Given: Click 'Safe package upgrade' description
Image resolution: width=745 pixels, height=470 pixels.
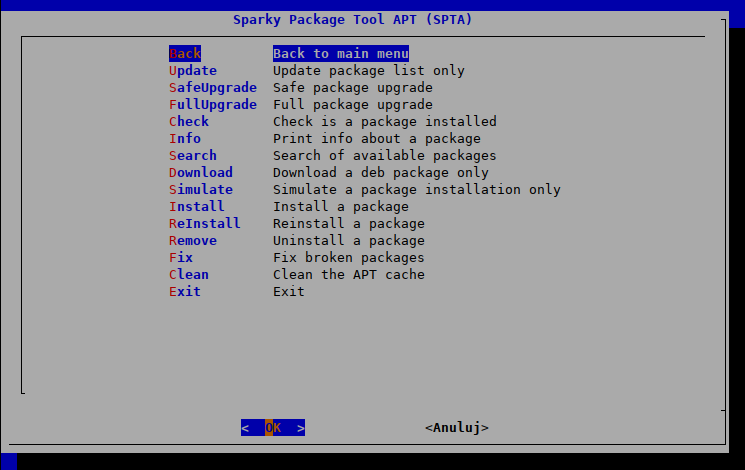Looking at the screenshot, I should click(x=353, y=88).
